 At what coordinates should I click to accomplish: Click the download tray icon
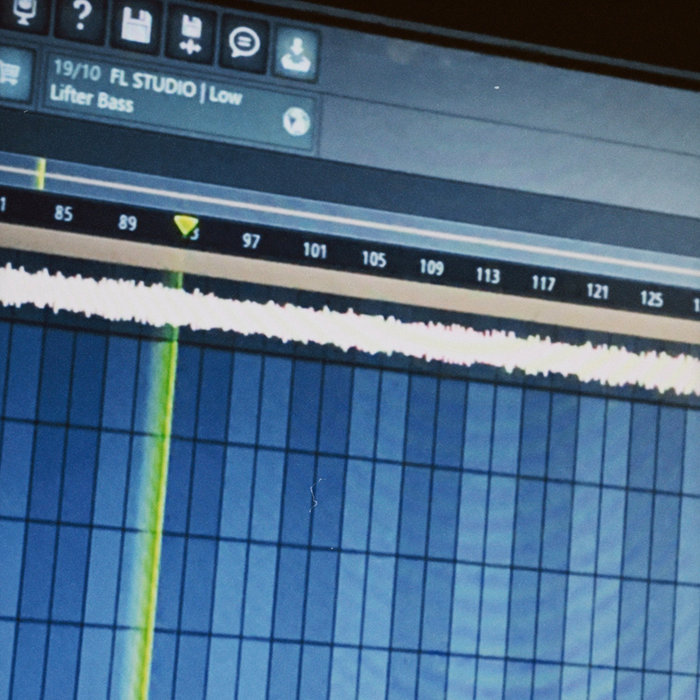[295, 54]
